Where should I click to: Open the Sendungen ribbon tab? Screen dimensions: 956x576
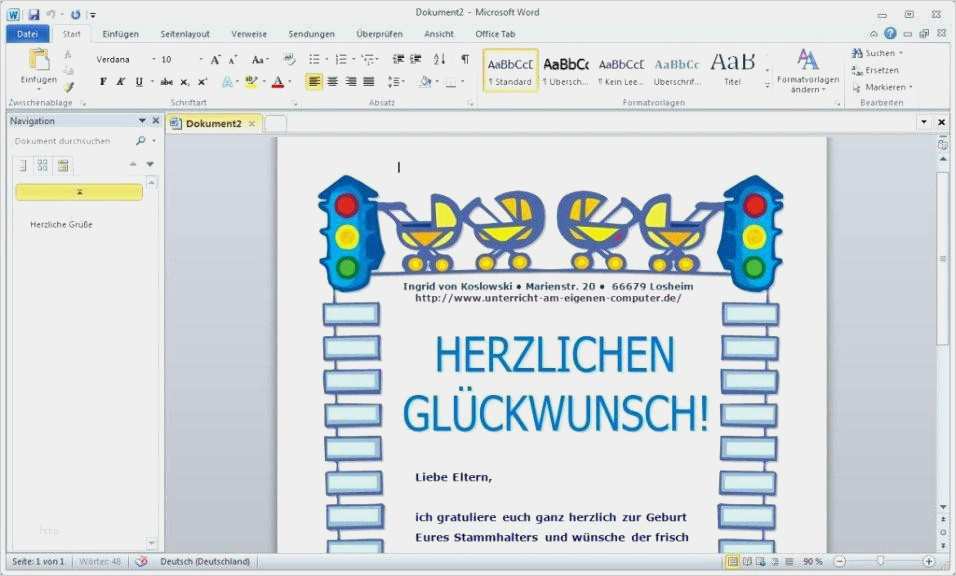pyautogui.click(x=312, y=33)
